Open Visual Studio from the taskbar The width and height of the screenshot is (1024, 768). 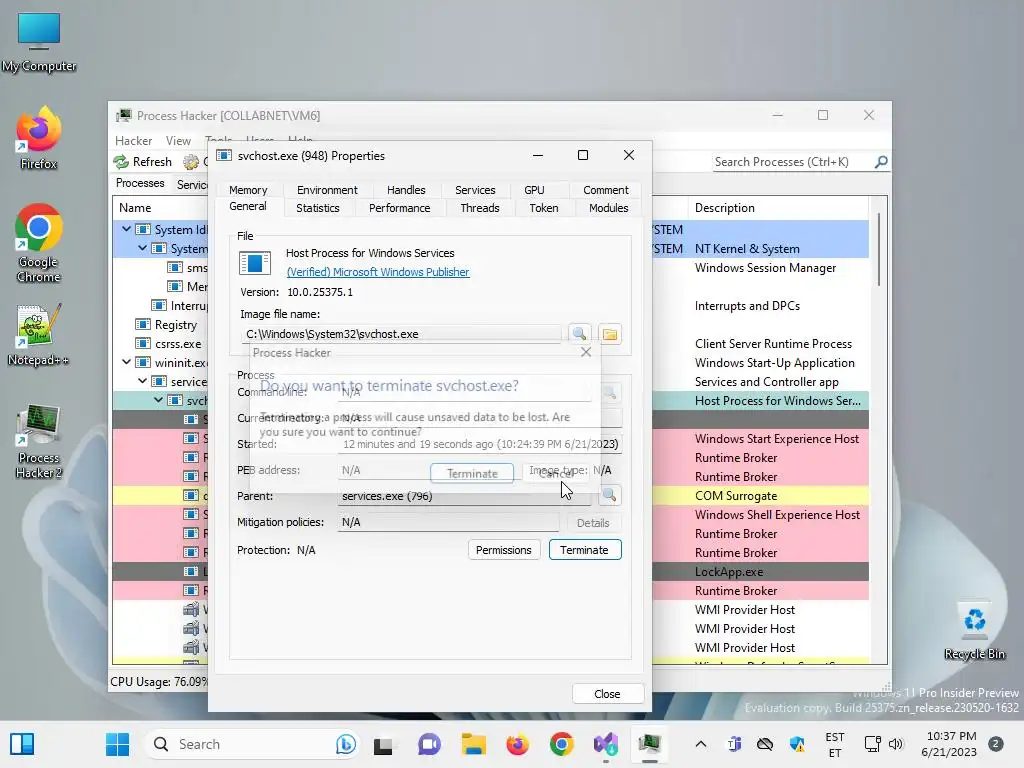coord(606,744)
